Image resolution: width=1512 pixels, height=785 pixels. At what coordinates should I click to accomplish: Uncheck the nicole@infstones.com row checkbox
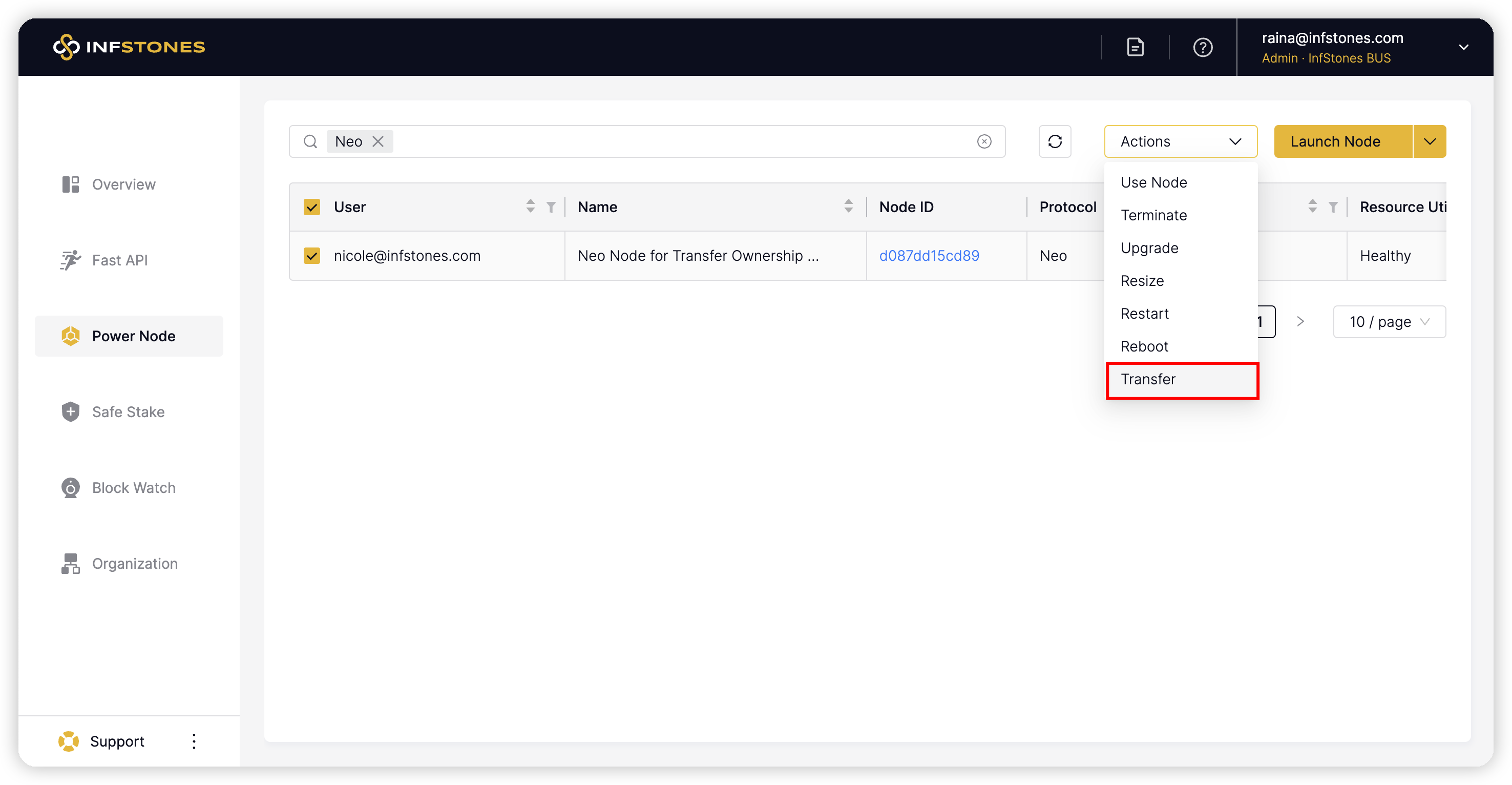tap(312, 255)
